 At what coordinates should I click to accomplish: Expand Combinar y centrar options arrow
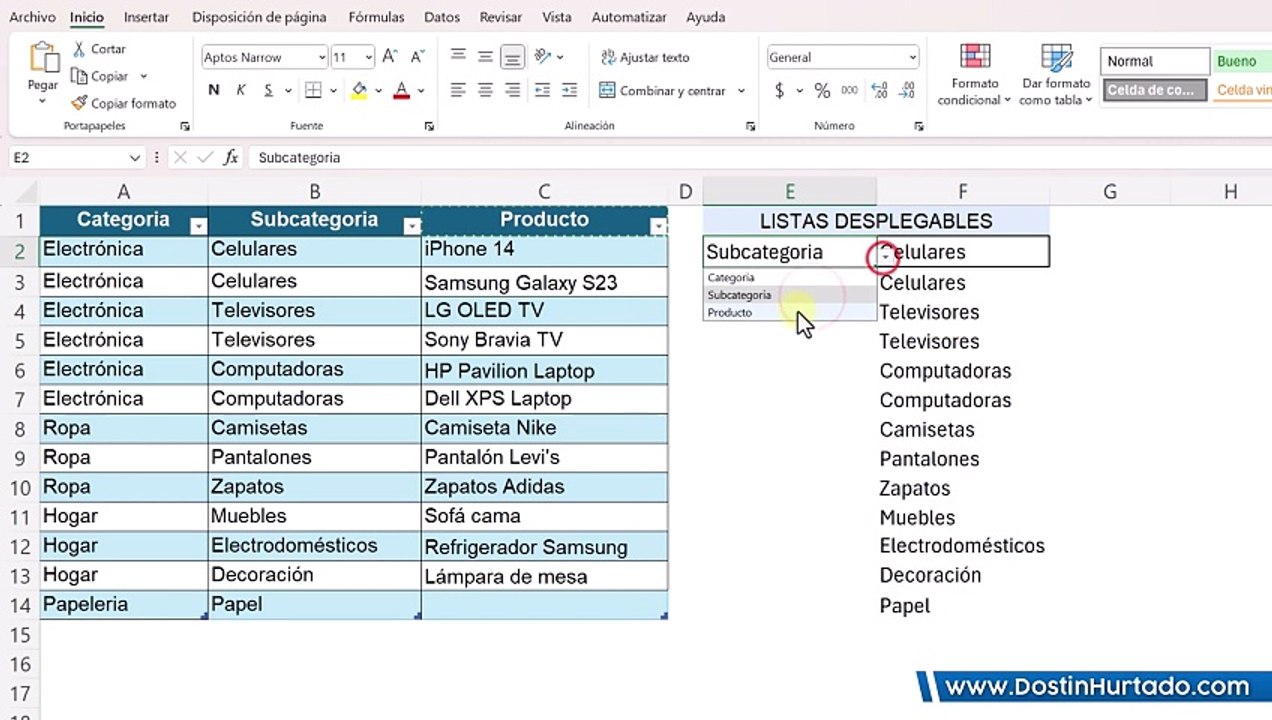[741, 90]
